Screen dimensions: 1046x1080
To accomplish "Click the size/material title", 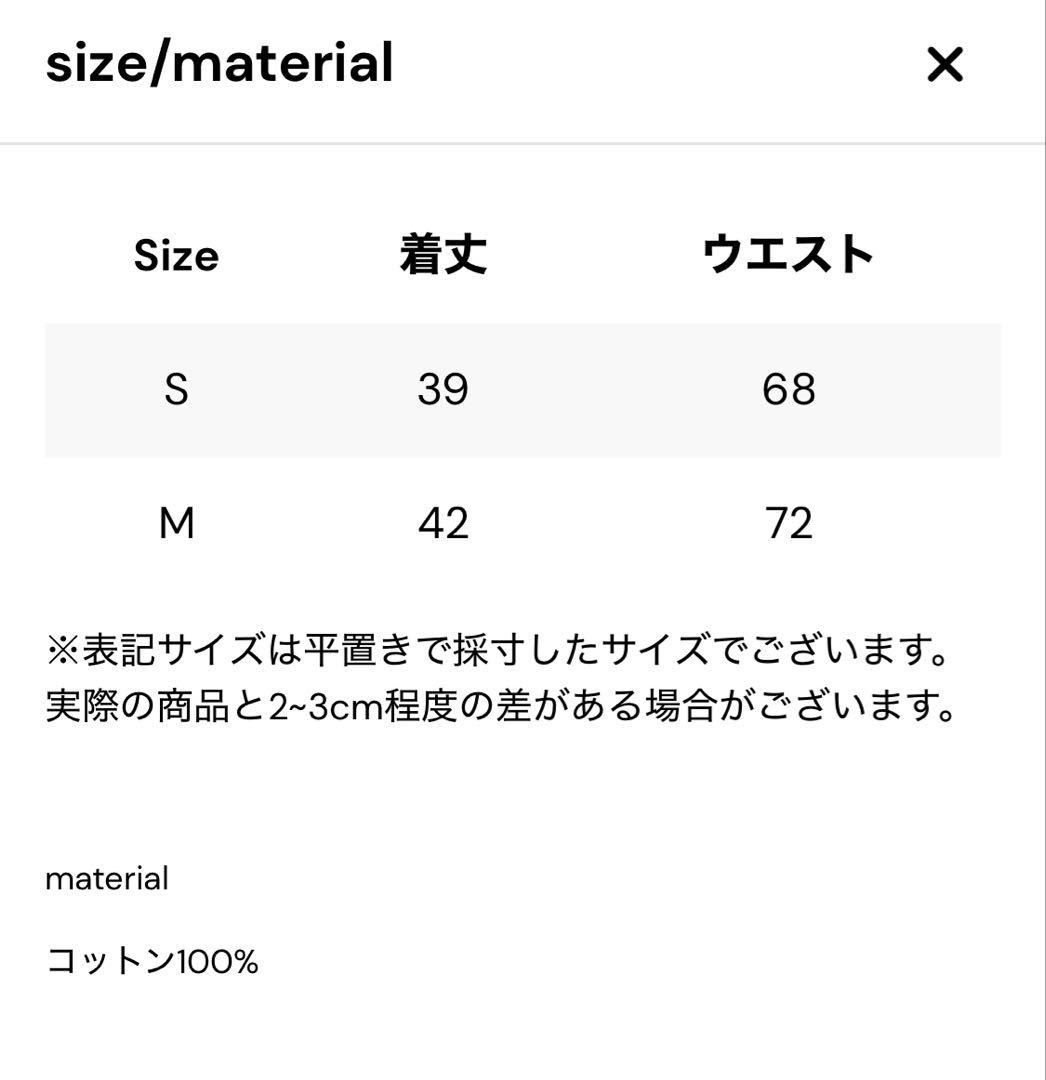I will click(x=220, y=63).
